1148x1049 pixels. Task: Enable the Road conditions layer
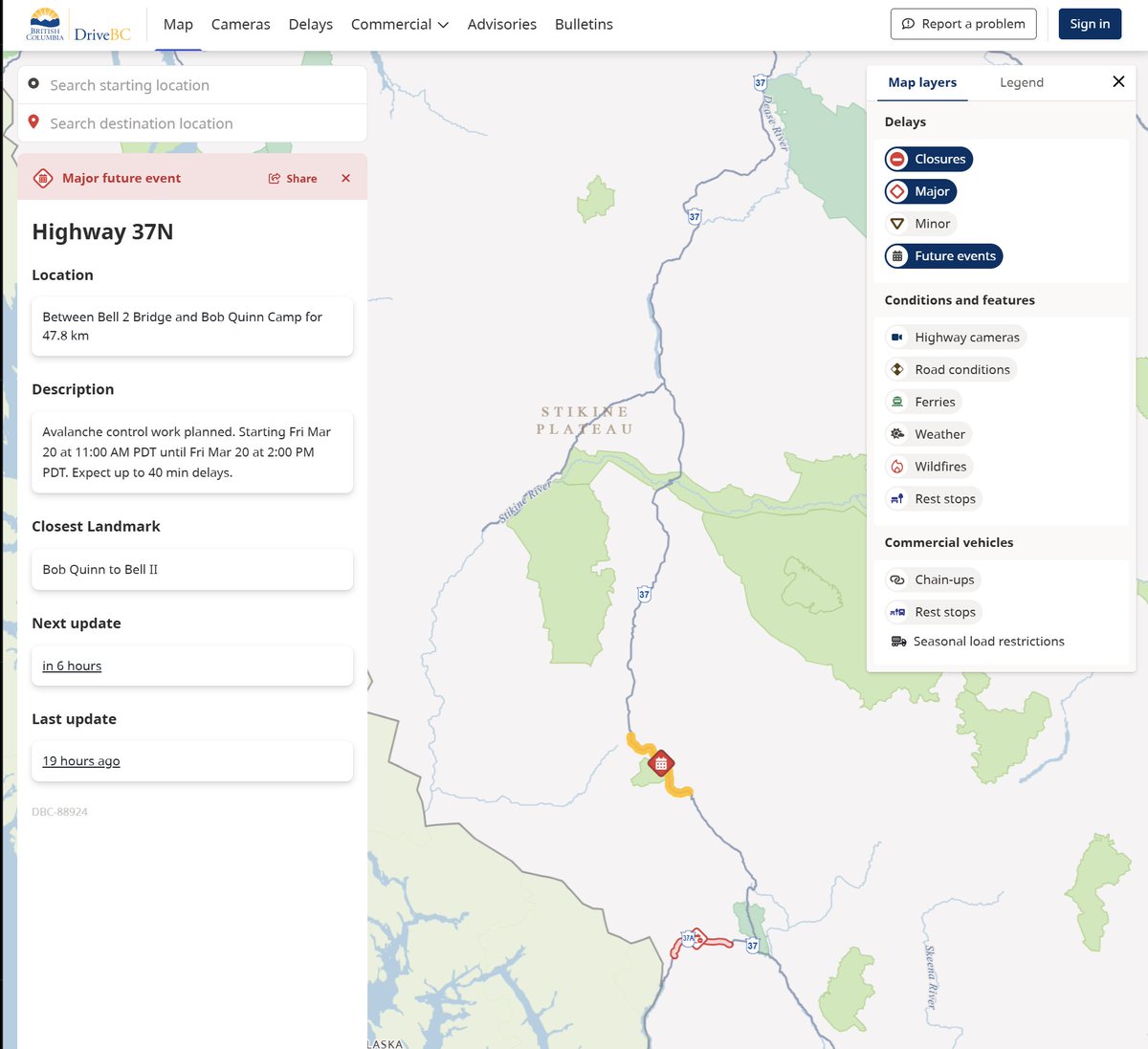pos(950,370)
